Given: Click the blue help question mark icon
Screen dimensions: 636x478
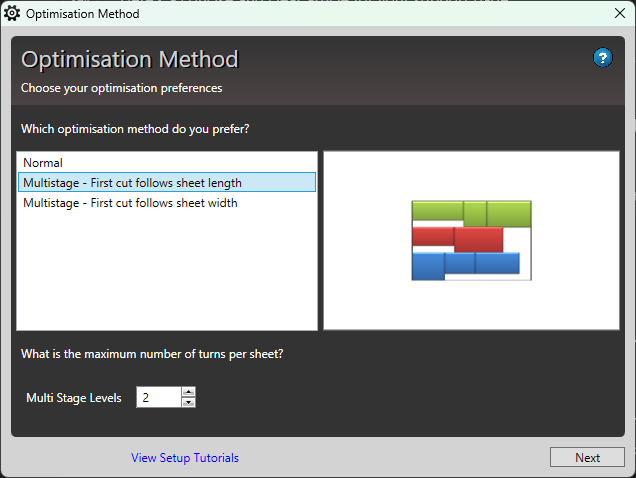Looking at the screenshot, I should (602, 58).
